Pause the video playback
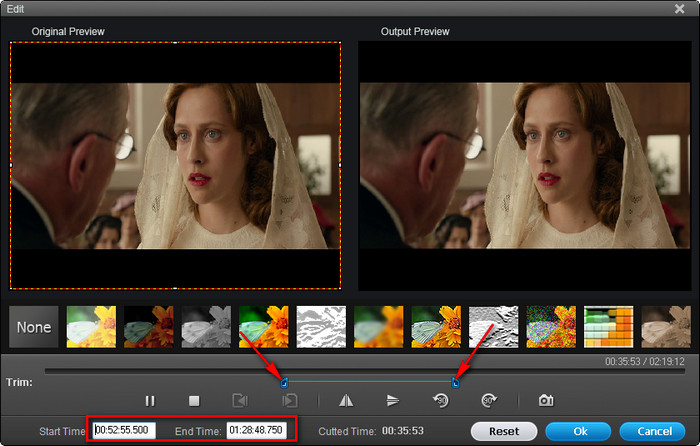The width and height of the screenshot is (700, 446). (150, 401)
